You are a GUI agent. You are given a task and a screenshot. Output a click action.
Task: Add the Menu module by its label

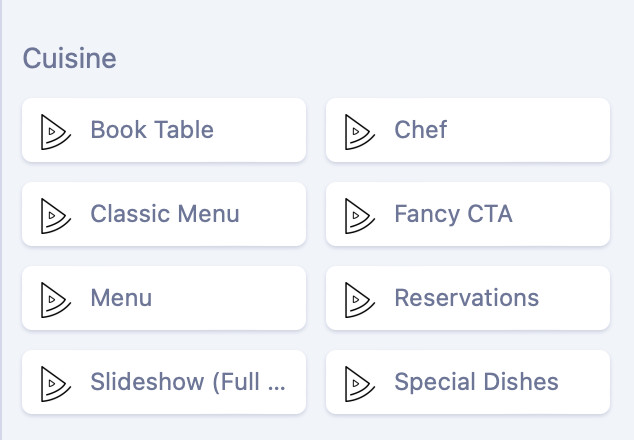pyautogui.click(x=121, y=298)
